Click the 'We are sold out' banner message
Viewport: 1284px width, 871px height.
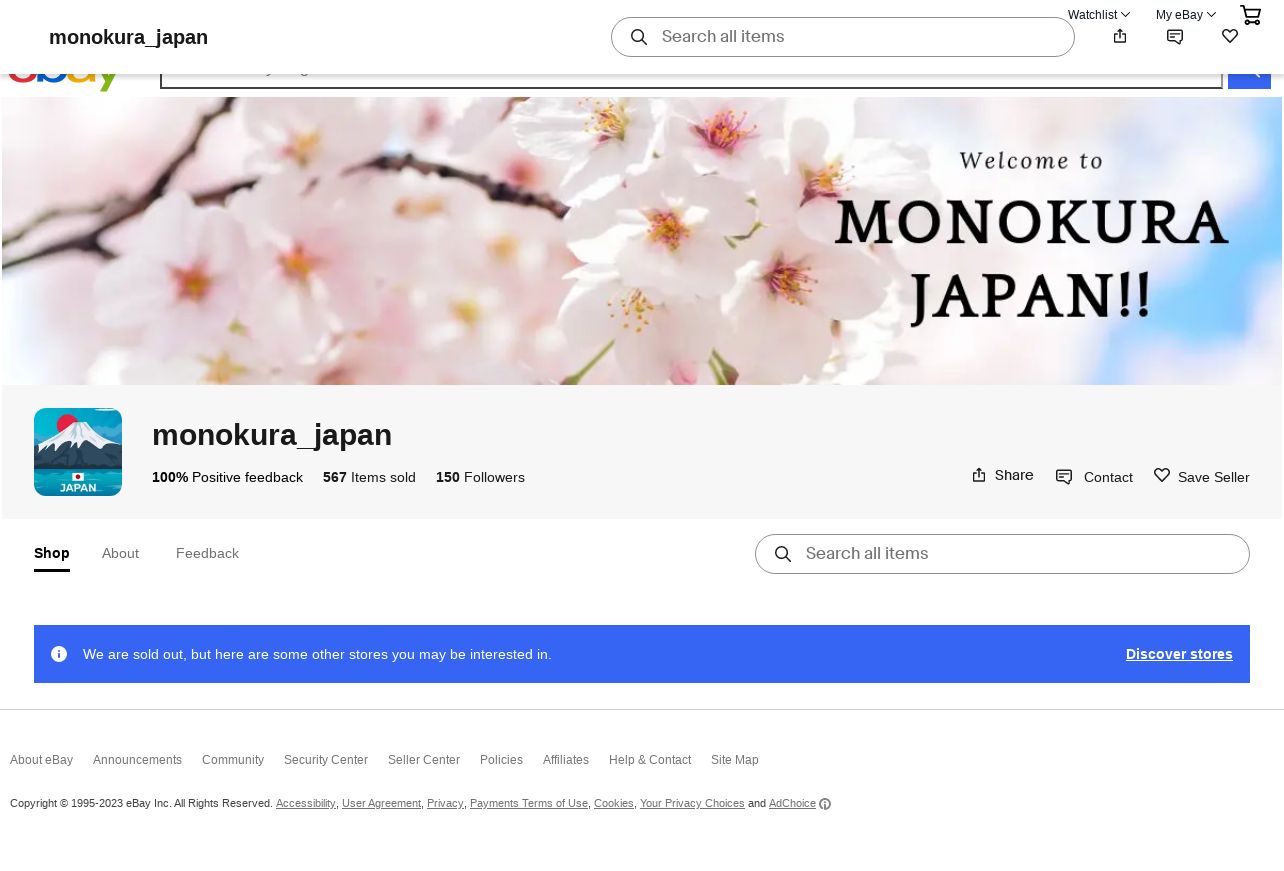317,654
